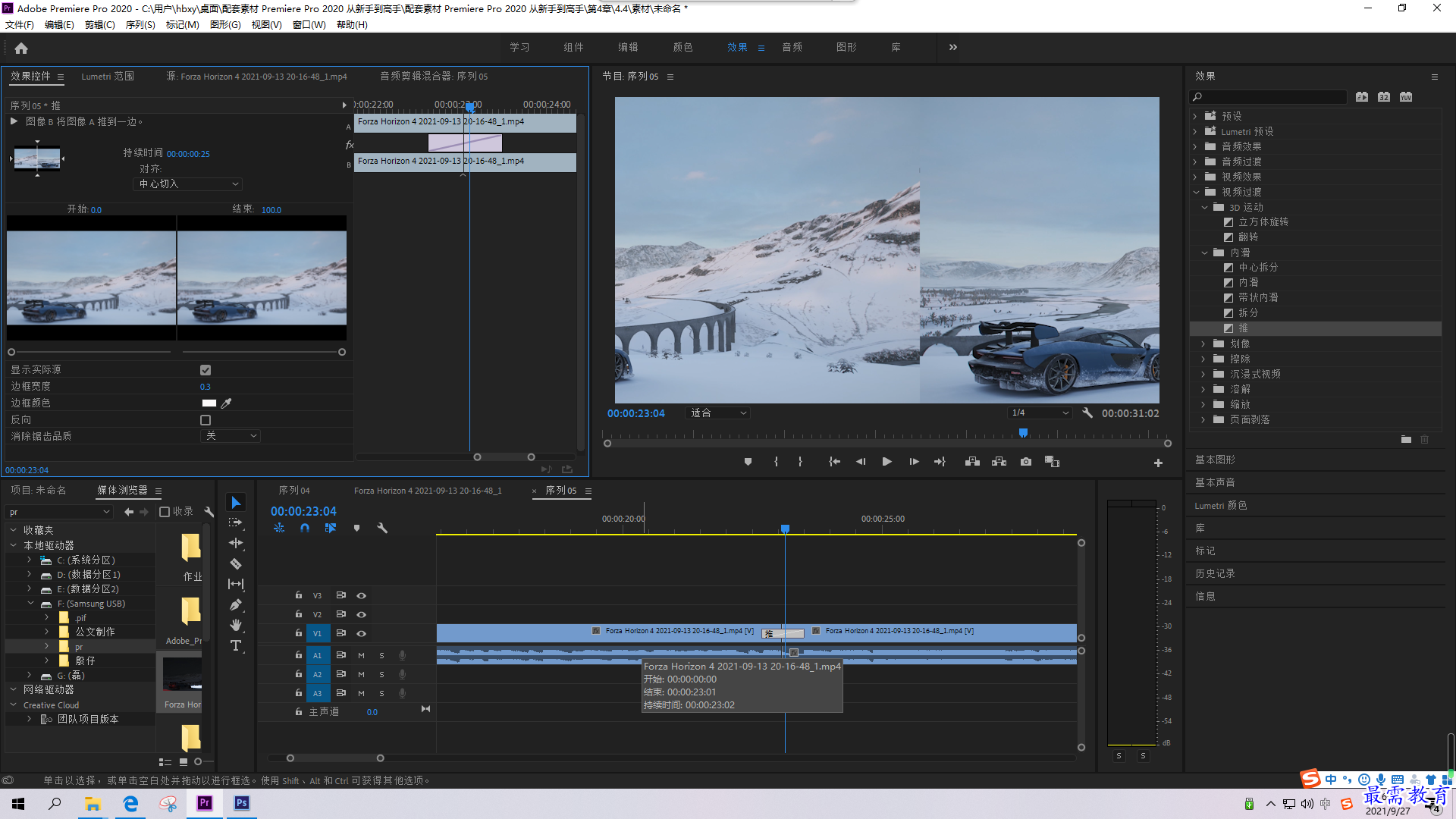Select the Hand tool
The width and height of the screenshot is (1456, 819).
tap(236, 625)
